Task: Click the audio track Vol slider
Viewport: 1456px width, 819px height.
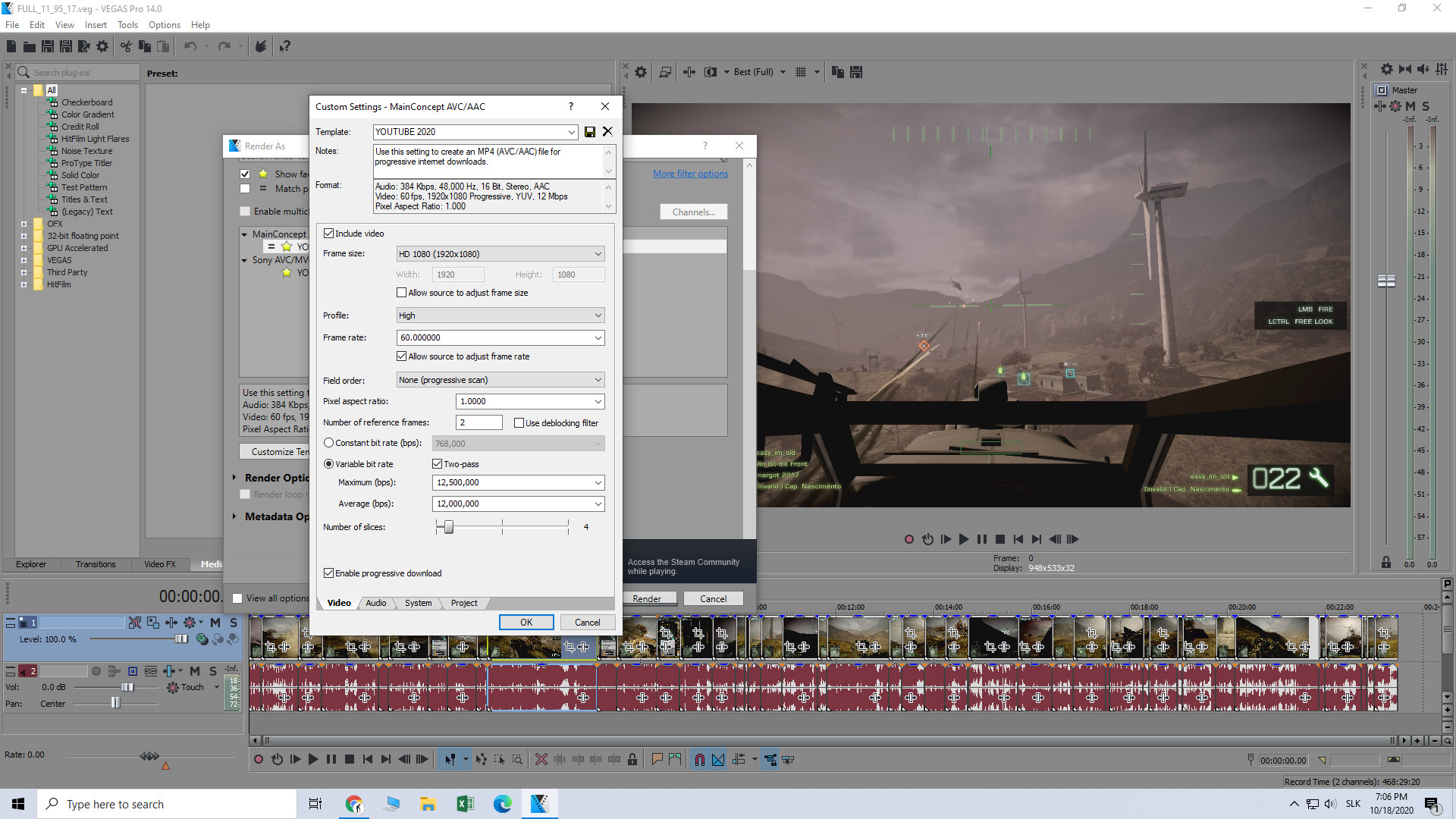Action: (127, 687)
